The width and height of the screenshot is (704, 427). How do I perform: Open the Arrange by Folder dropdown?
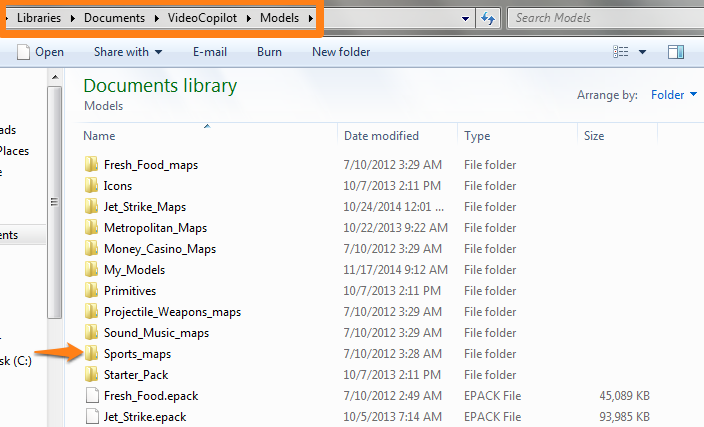[x=673, y=95]
